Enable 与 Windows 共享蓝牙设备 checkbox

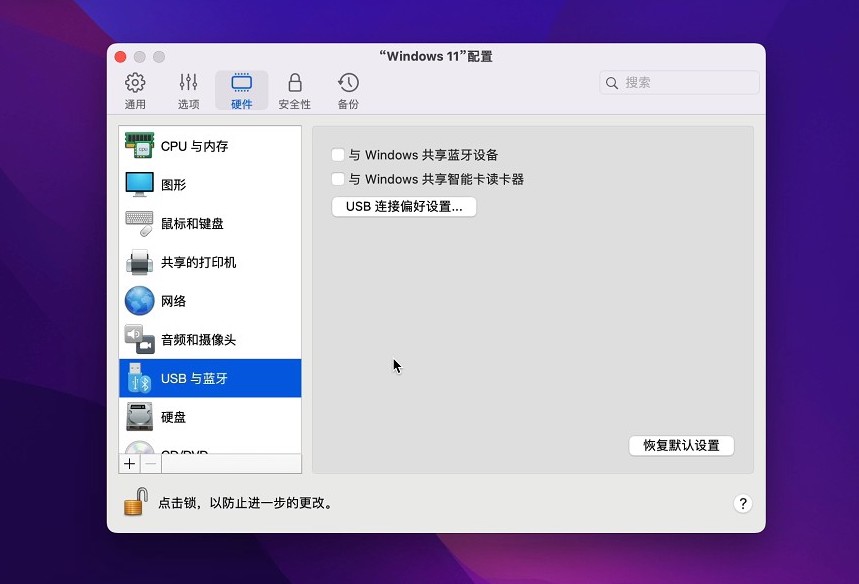338,155
